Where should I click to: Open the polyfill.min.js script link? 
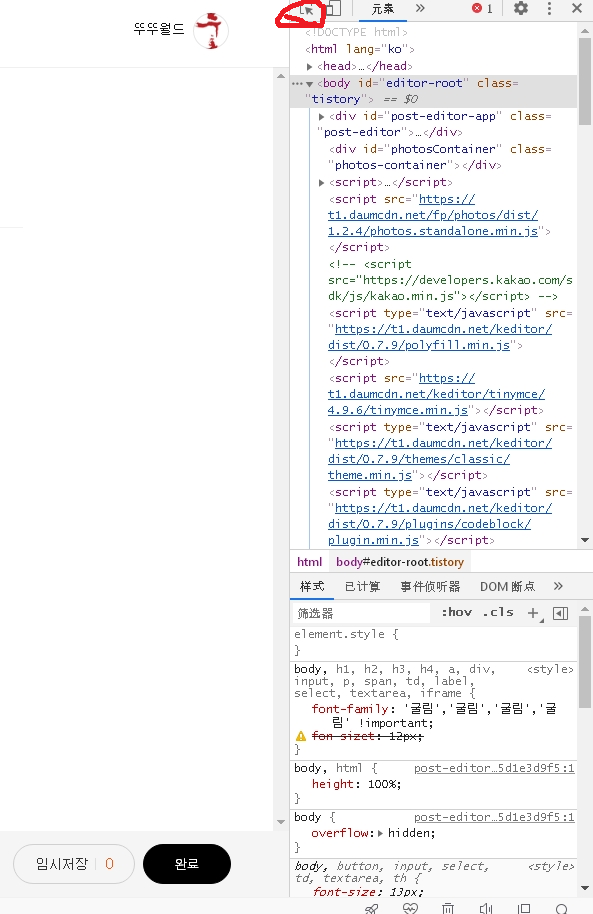[x=440, y=337]
